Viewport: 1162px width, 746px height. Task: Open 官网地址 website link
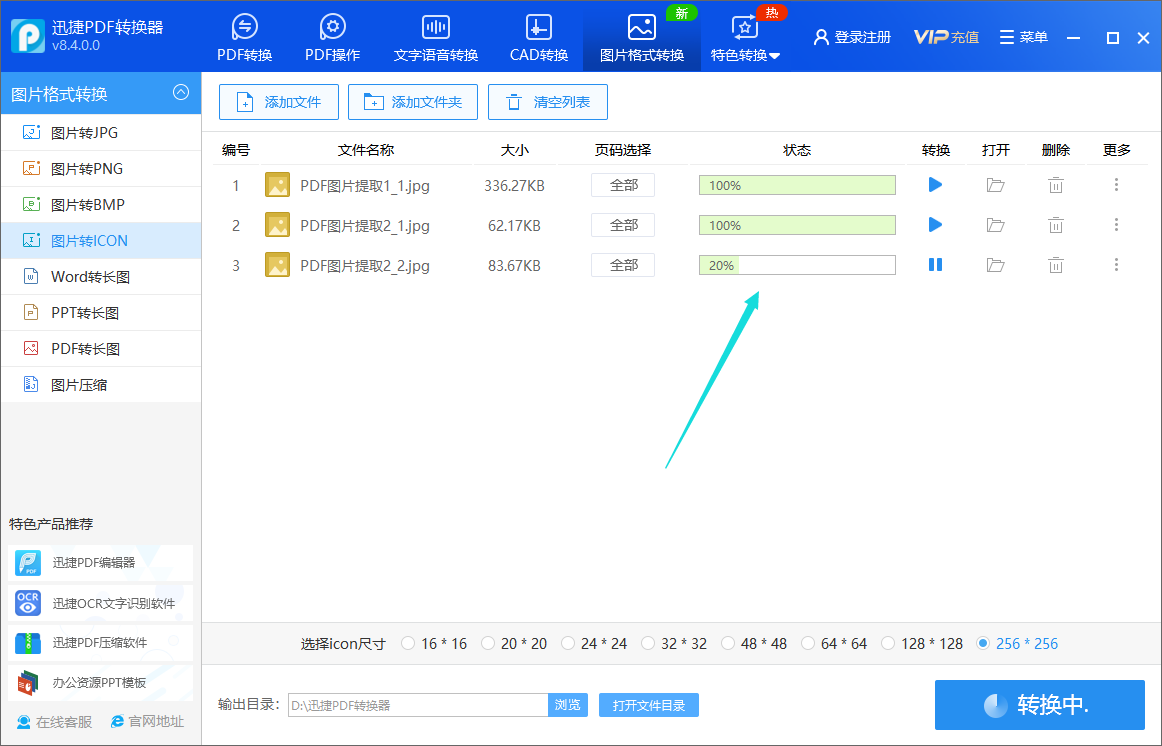[x=147, y=722]
